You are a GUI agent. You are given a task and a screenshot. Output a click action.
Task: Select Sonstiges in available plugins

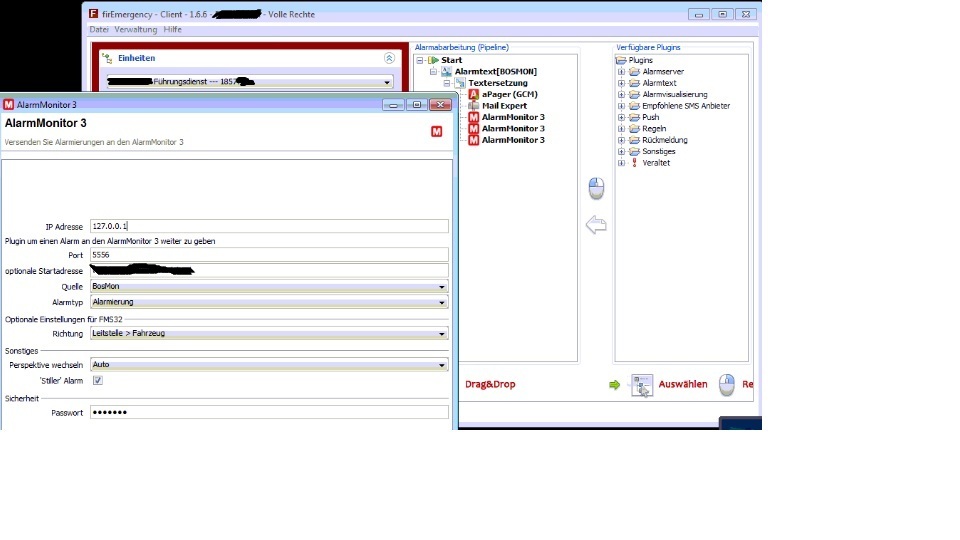pyautogui.click(x=659, y=151)
